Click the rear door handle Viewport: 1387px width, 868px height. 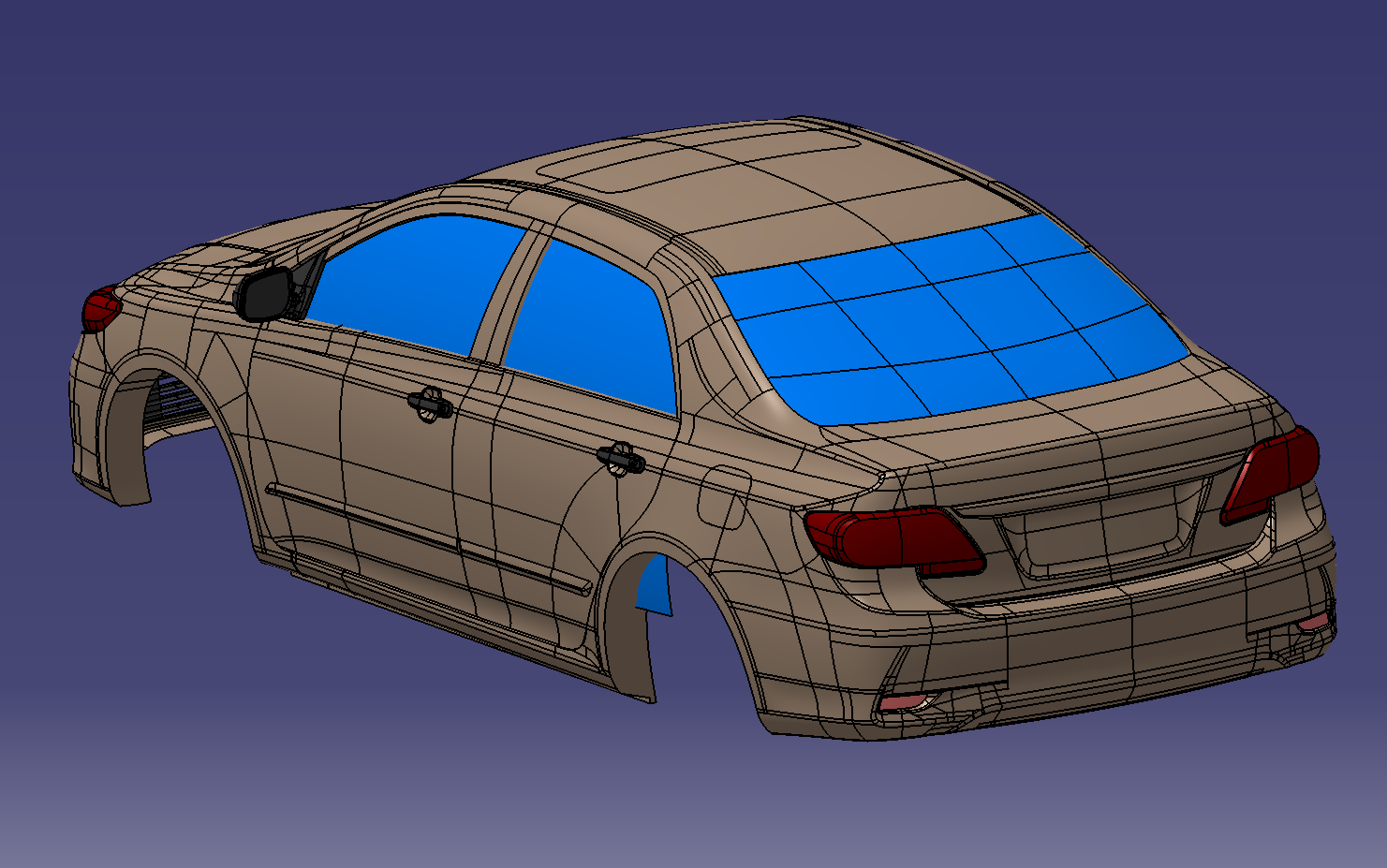[x=621, y=458]
